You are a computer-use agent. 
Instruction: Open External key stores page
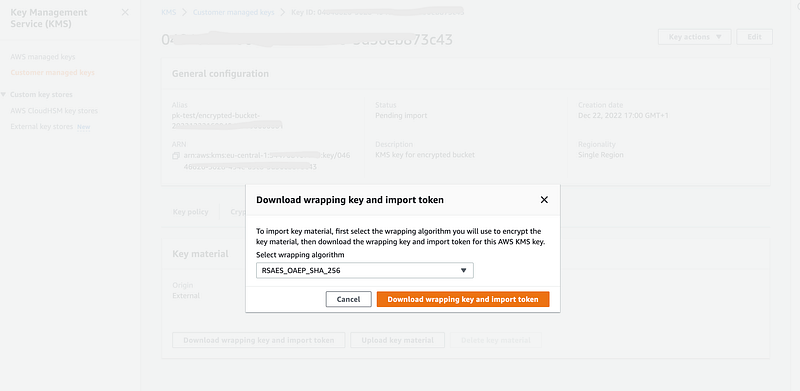pyautogui.click(x=42, y=127)
